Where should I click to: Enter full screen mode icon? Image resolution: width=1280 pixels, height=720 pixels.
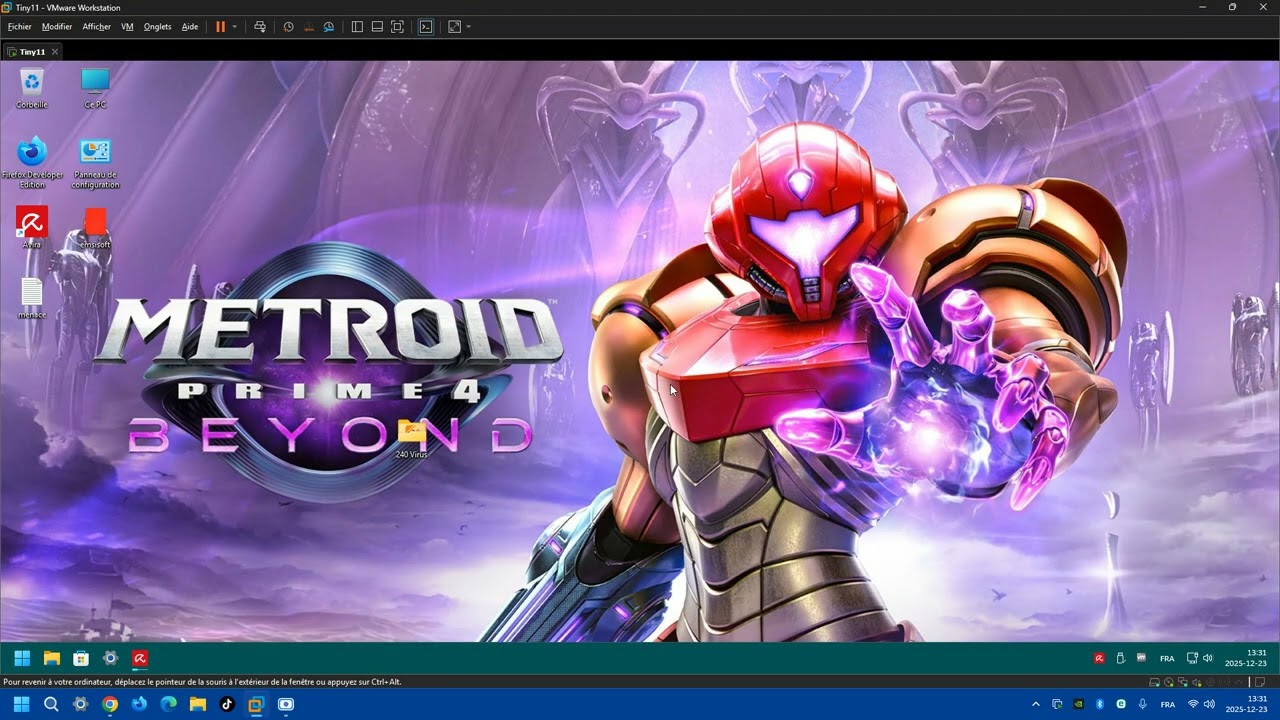click(397, 27)
